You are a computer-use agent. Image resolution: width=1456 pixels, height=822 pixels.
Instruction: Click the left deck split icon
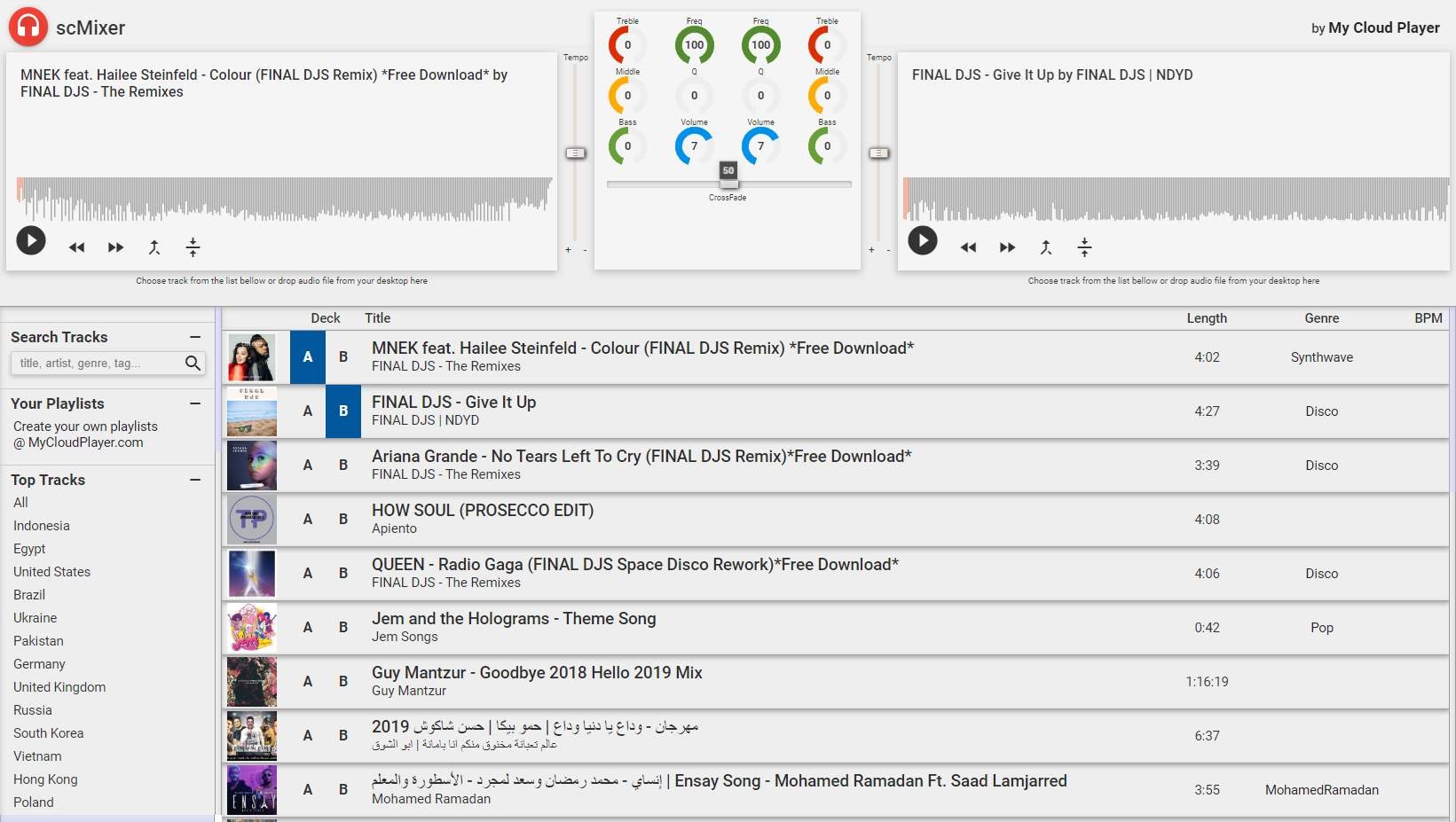click(x=193, y=247)
